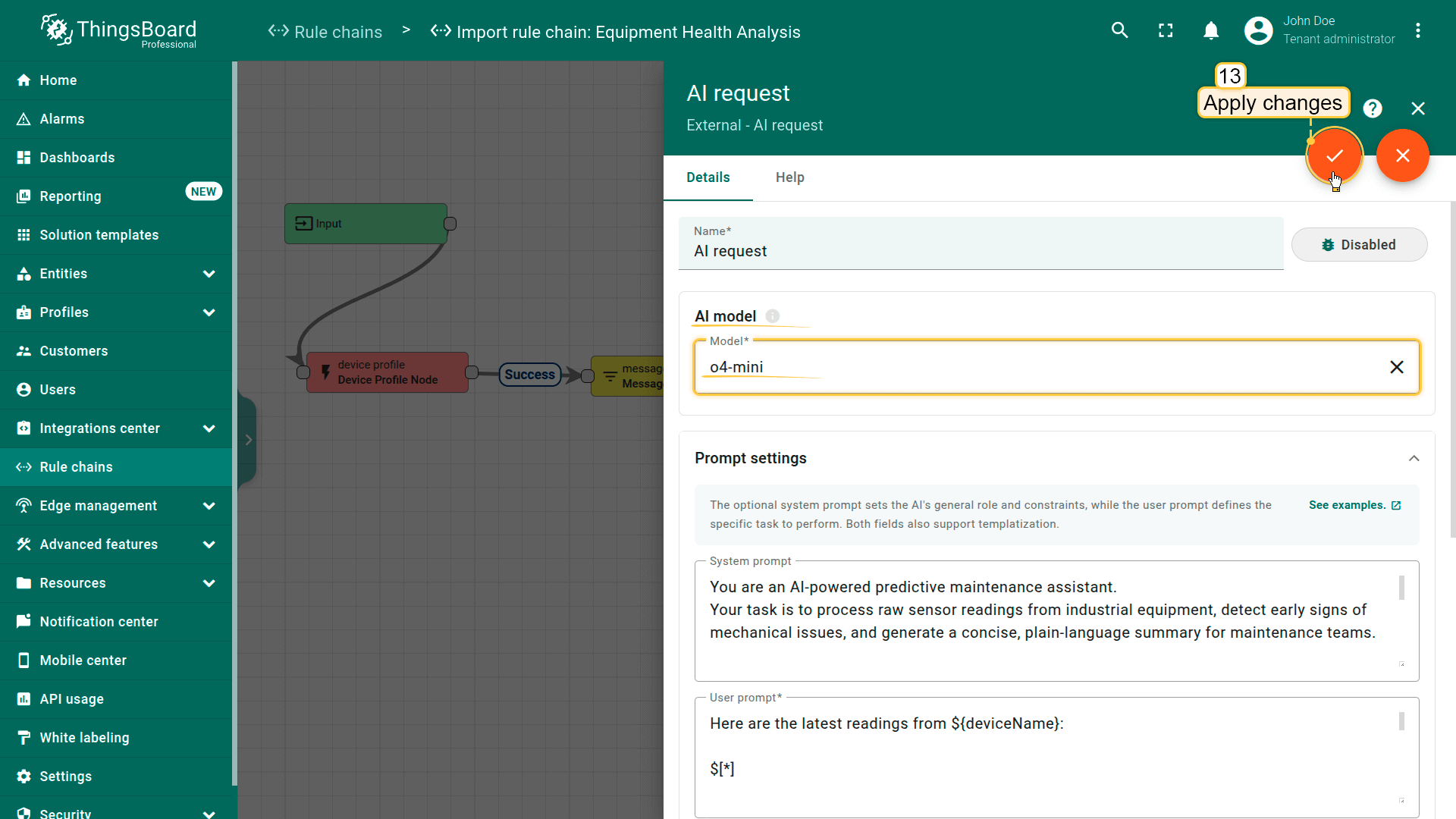Click the ThingsBoard logo
Image resolution: width=1456 pixels, height=819 pixels.
119,31
